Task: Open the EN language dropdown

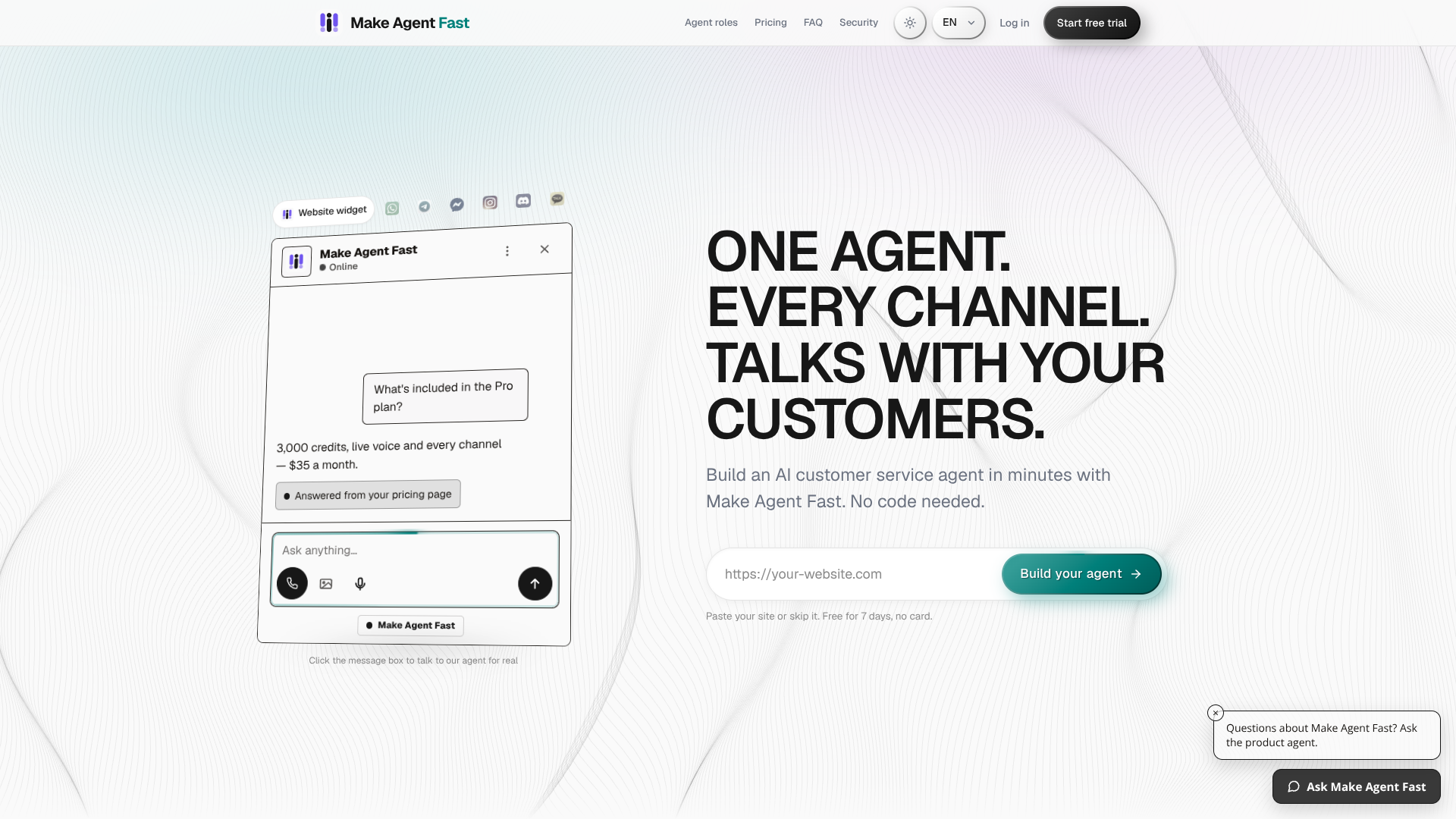Action: [x=959, y=23]
